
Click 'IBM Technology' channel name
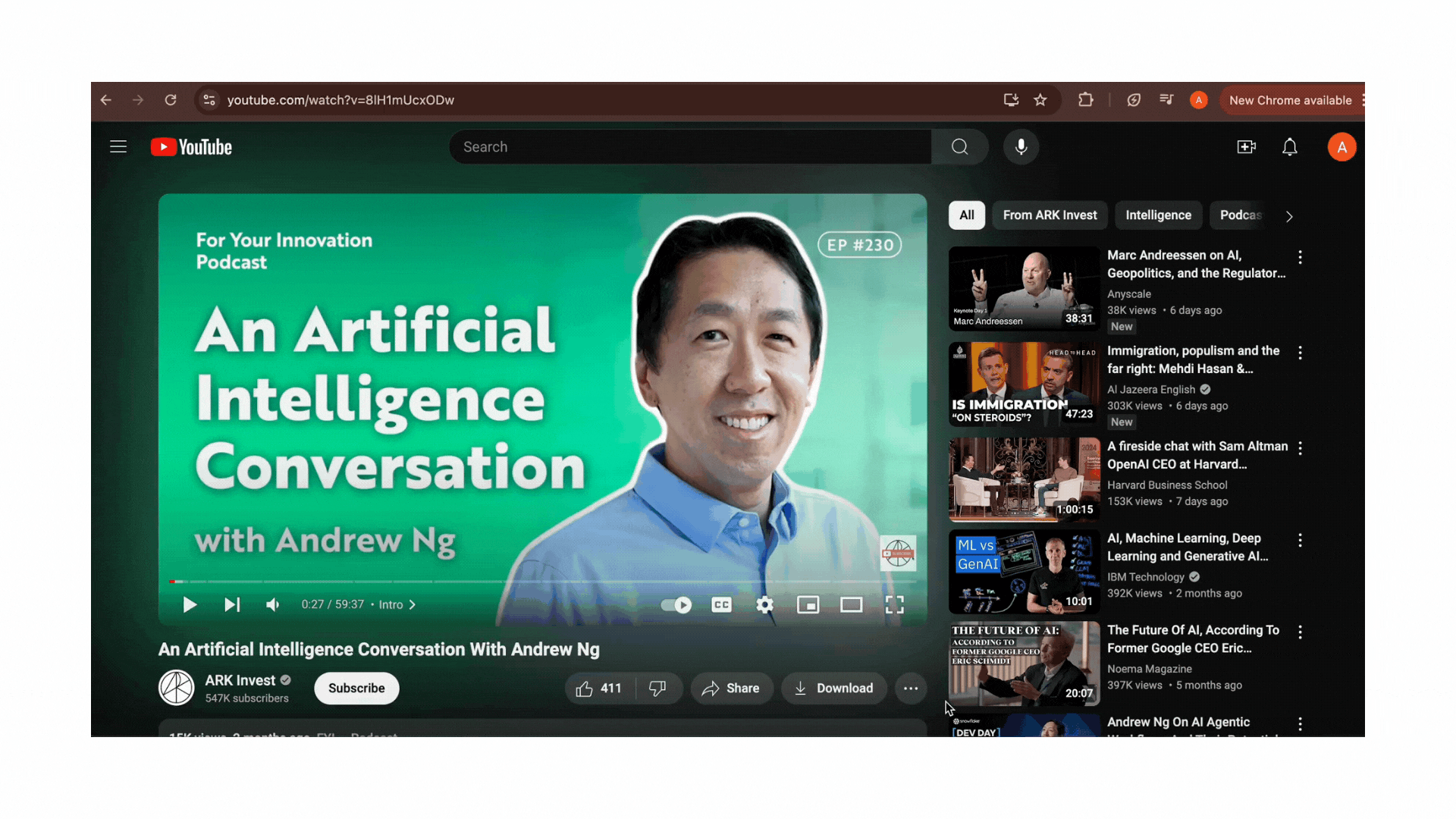tap(1145, 577)
